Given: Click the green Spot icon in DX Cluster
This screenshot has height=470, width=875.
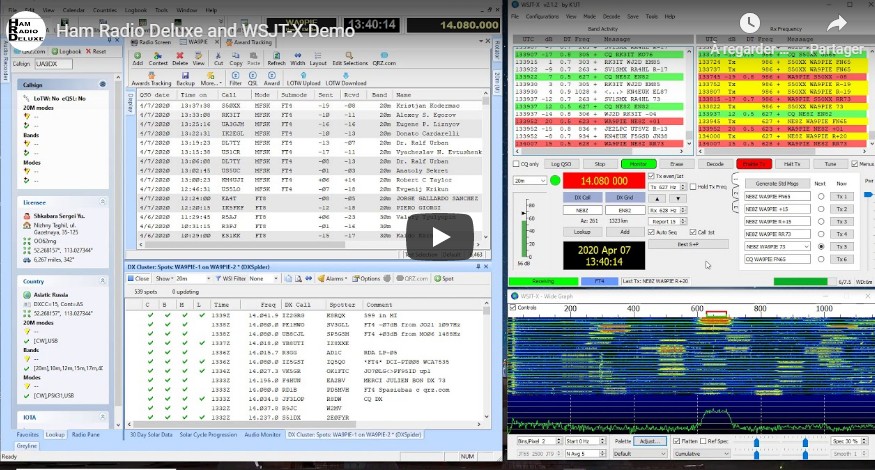Looking at the screenshot, I should [444, 279].
